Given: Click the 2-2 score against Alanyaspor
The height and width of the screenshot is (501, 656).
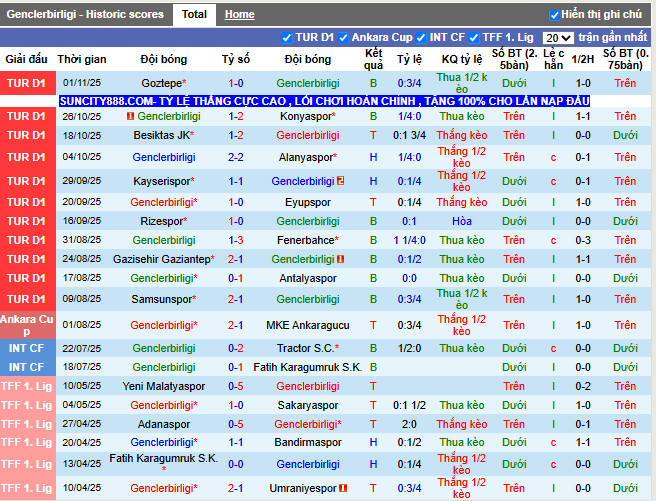Looking at the screenshot, I should click(x=236, y=157).
